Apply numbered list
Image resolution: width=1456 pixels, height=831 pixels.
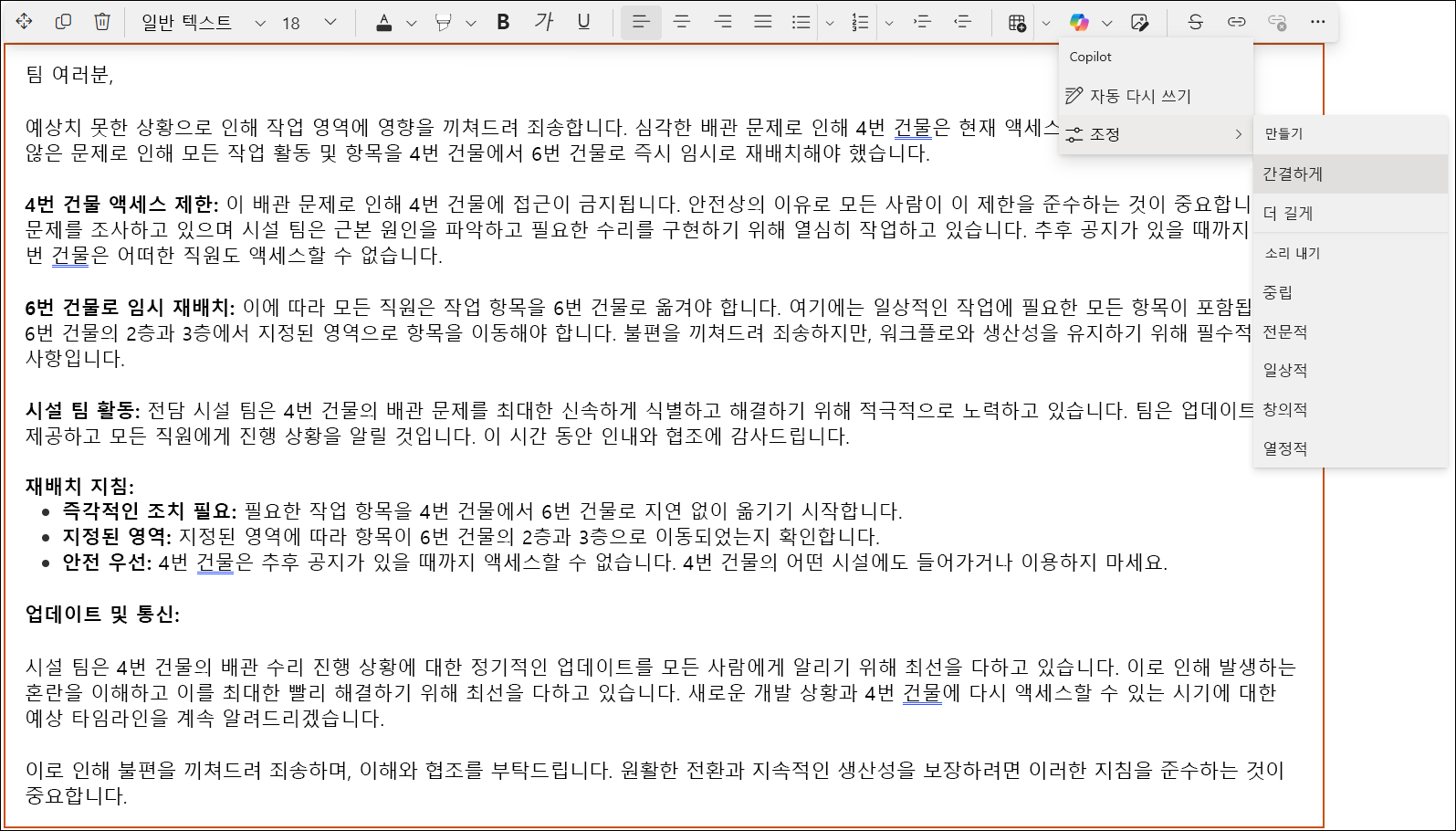(860, 22)
